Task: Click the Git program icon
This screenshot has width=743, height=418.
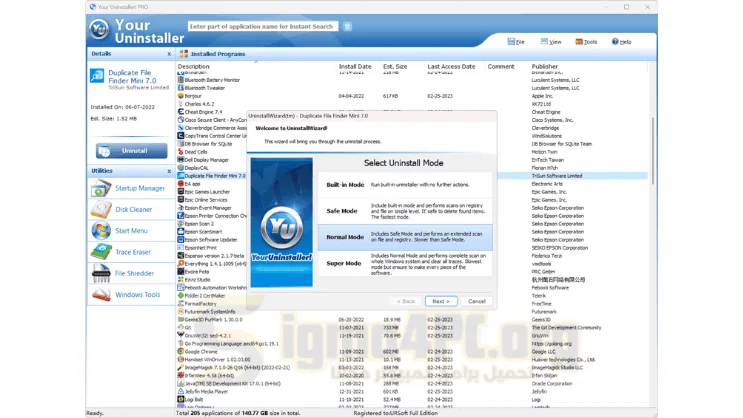Action: tap(181, 327)
